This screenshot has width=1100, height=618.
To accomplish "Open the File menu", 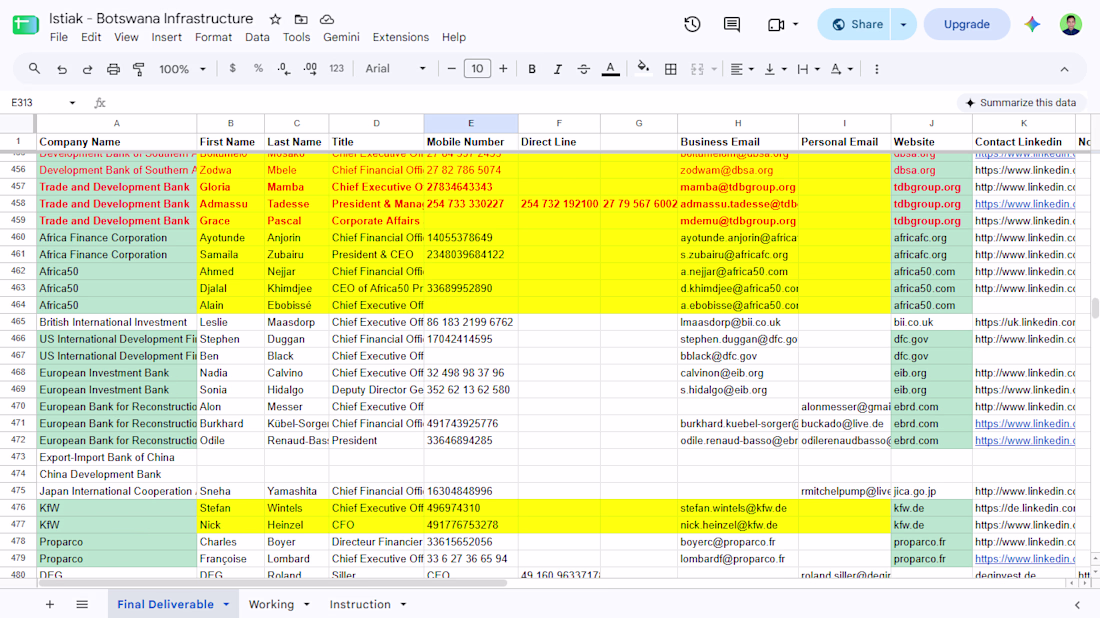I will (x=59, y=37).
